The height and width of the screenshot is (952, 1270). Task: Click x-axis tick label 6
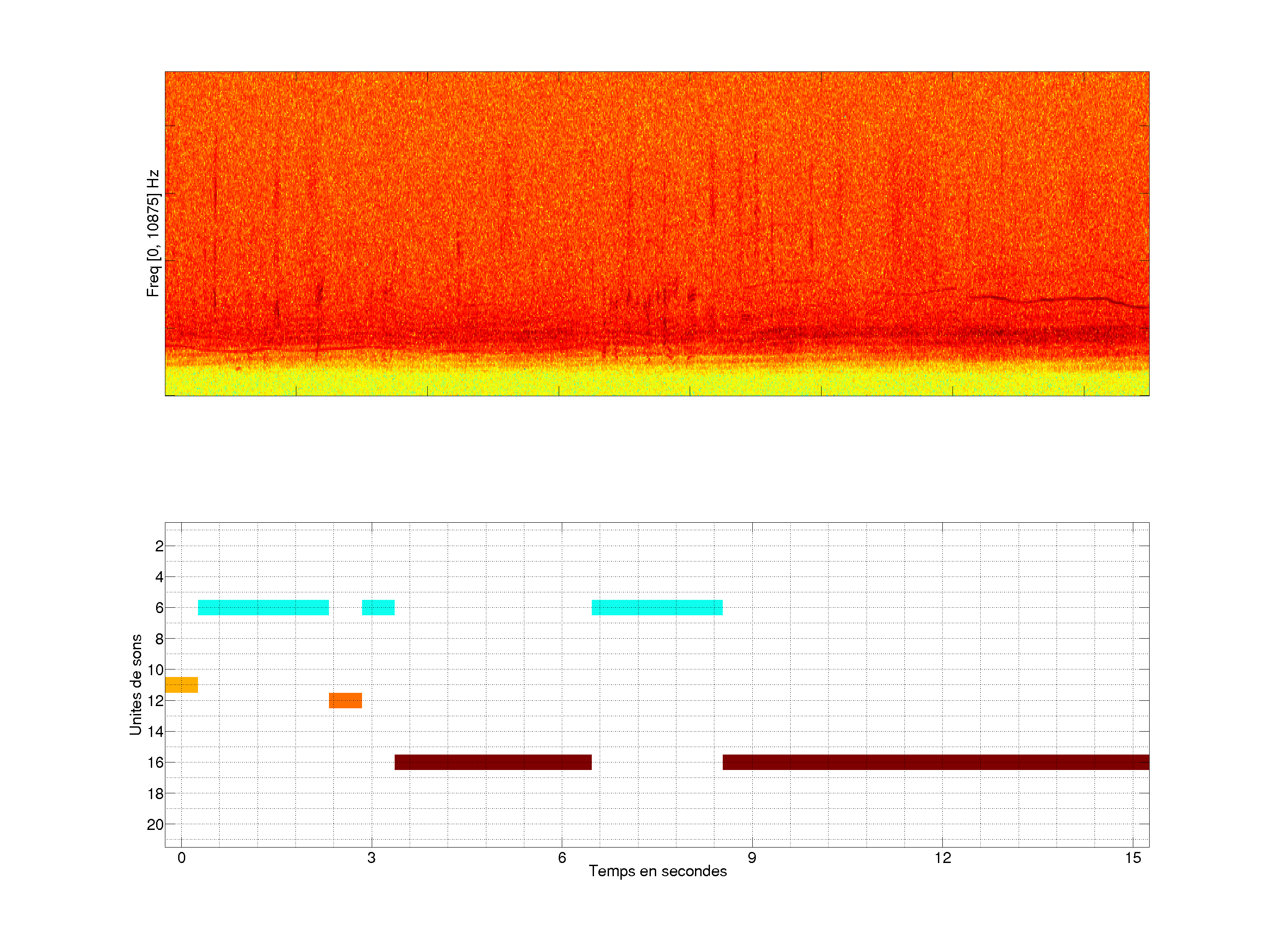(x=561, y=858)
